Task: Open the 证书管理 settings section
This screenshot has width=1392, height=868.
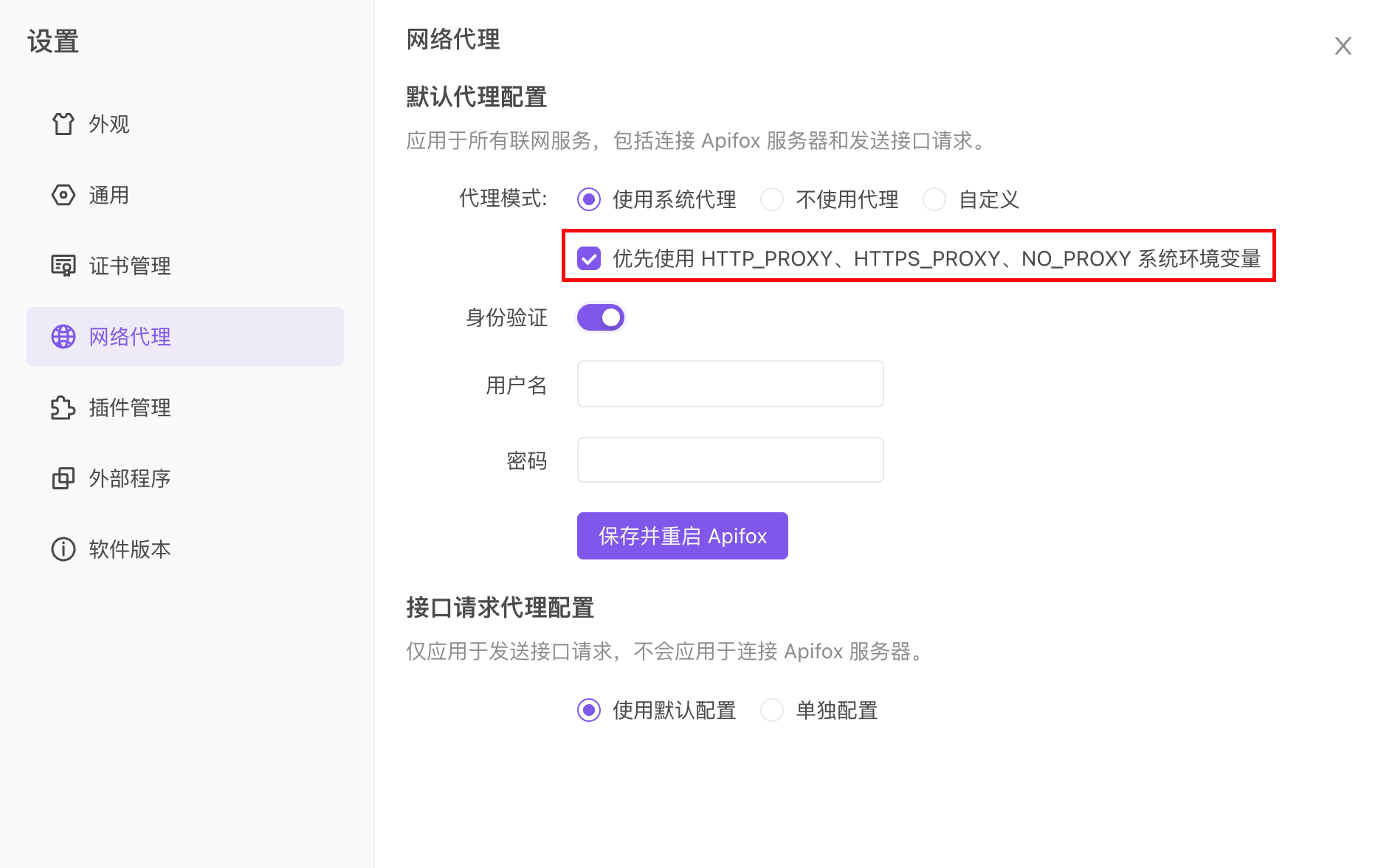Action: click(130, 266)
